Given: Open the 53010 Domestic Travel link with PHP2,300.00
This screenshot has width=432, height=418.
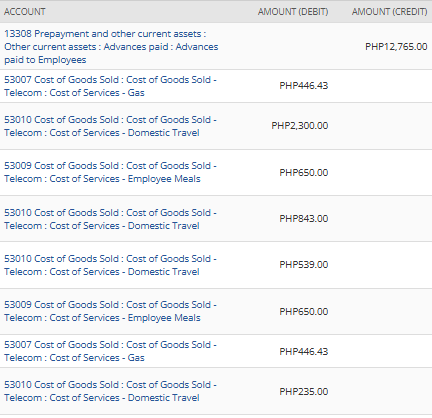Looking at the screenshot, I should click(110, 126).
